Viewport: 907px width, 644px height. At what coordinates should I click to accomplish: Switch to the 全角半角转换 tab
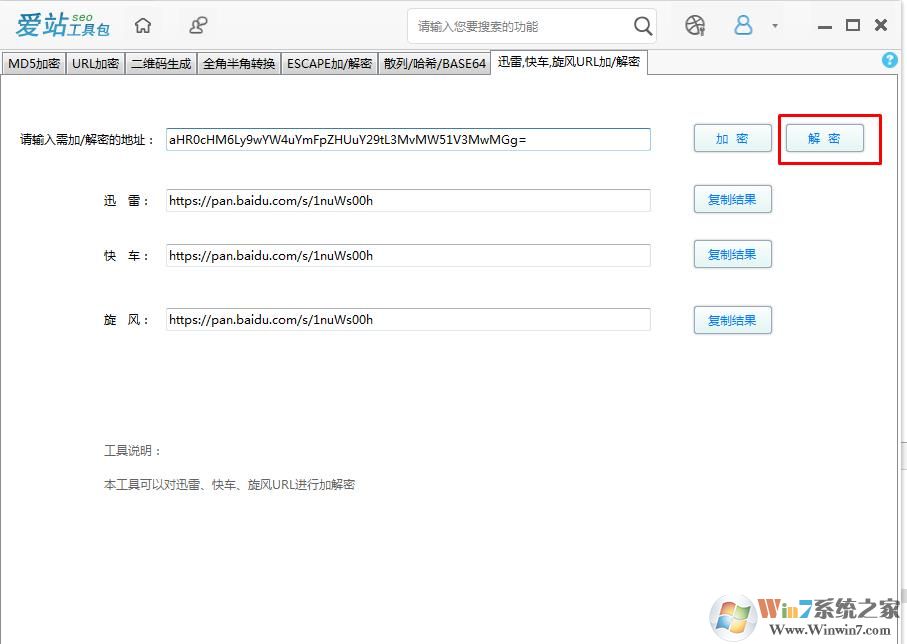[237, 63]
